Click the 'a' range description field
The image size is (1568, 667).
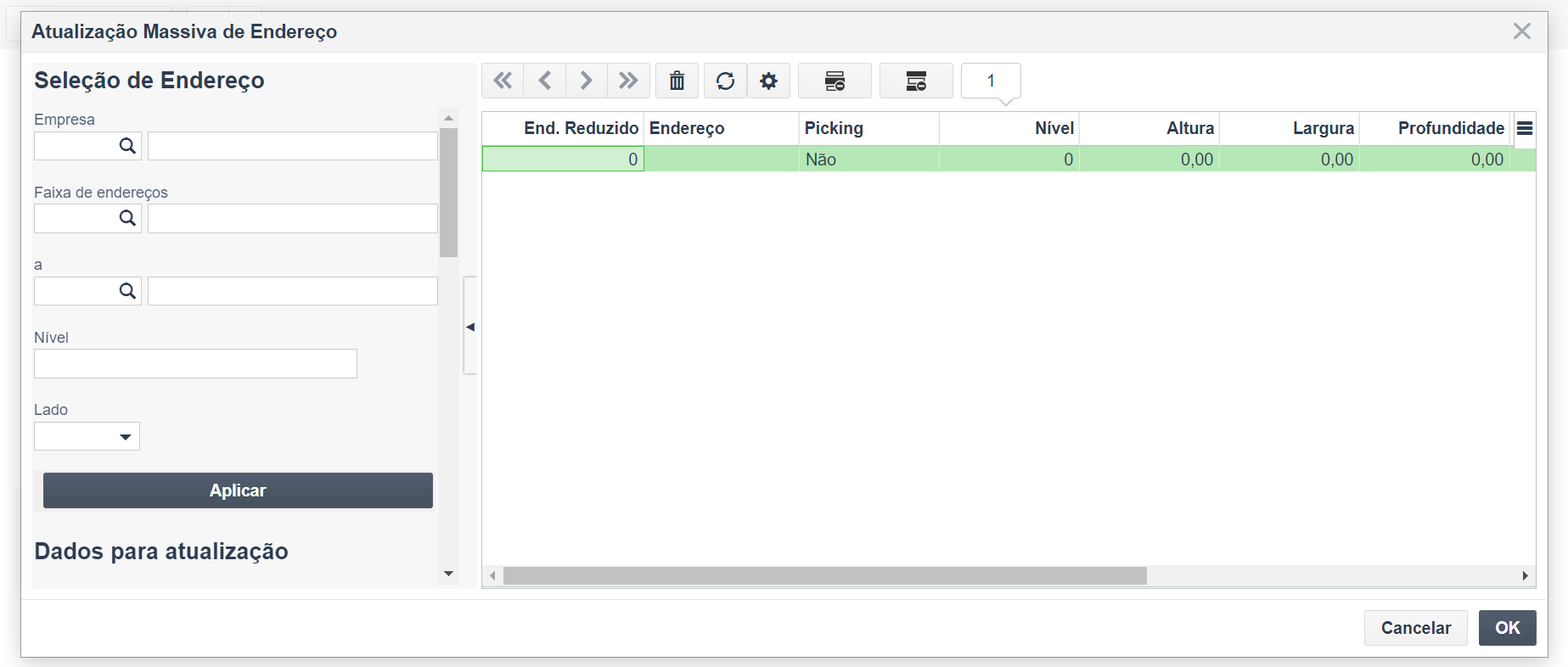[293, 291]
